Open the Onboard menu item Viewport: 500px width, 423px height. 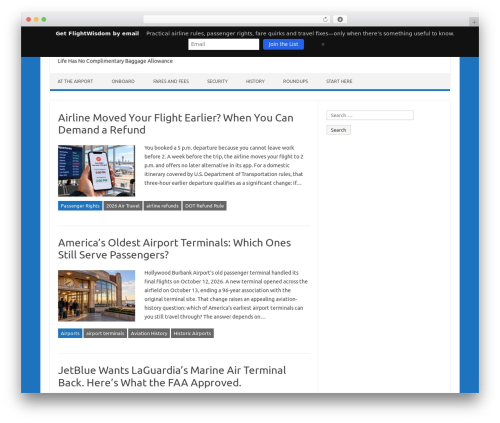[123, 81]
